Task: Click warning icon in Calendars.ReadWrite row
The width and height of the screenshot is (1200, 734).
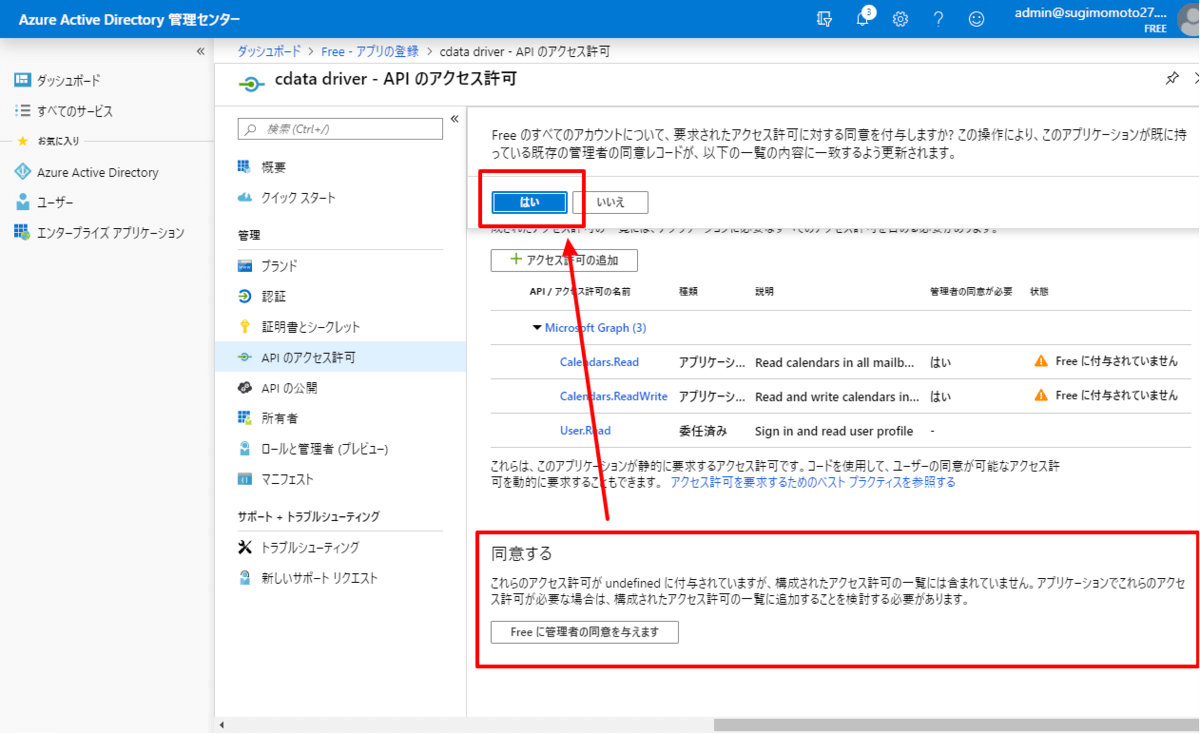Action: click(x=1041, y=395)
